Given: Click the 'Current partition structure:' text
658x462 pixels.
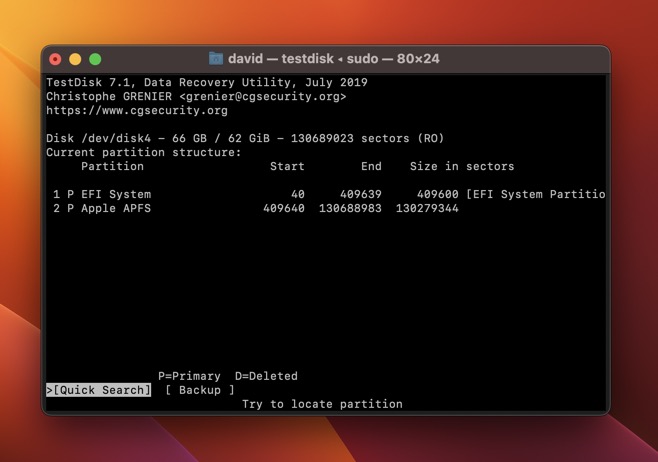Looking at the screenshot, I should click(144, 152).
